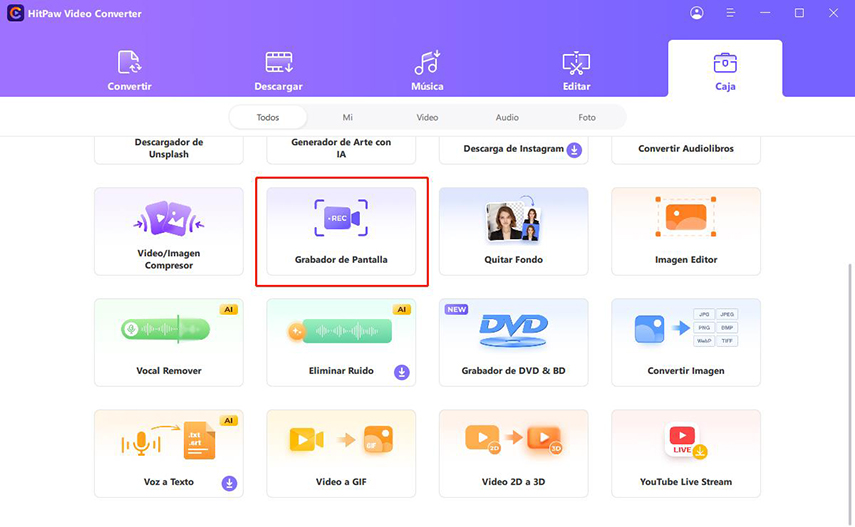The image size is (855, 527).
Task: Click download icon on Voz a Texto card
Action: 229,483
